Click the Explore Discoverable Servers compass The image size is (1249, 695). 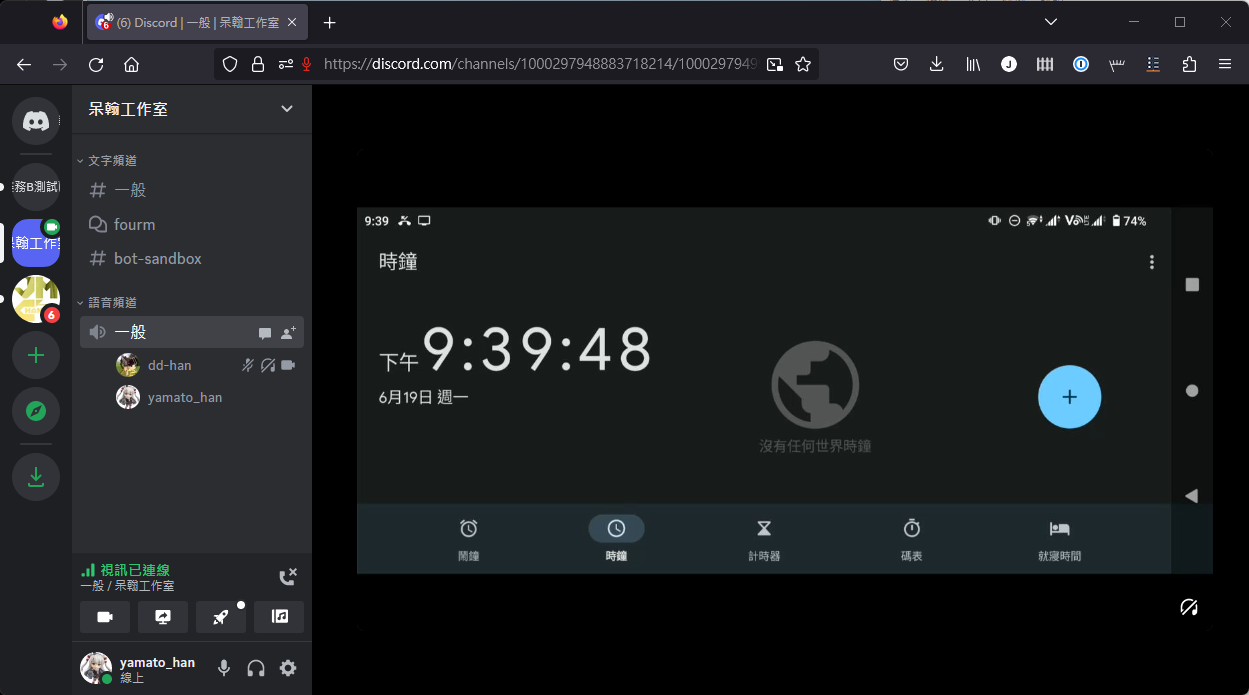point(36,411)
